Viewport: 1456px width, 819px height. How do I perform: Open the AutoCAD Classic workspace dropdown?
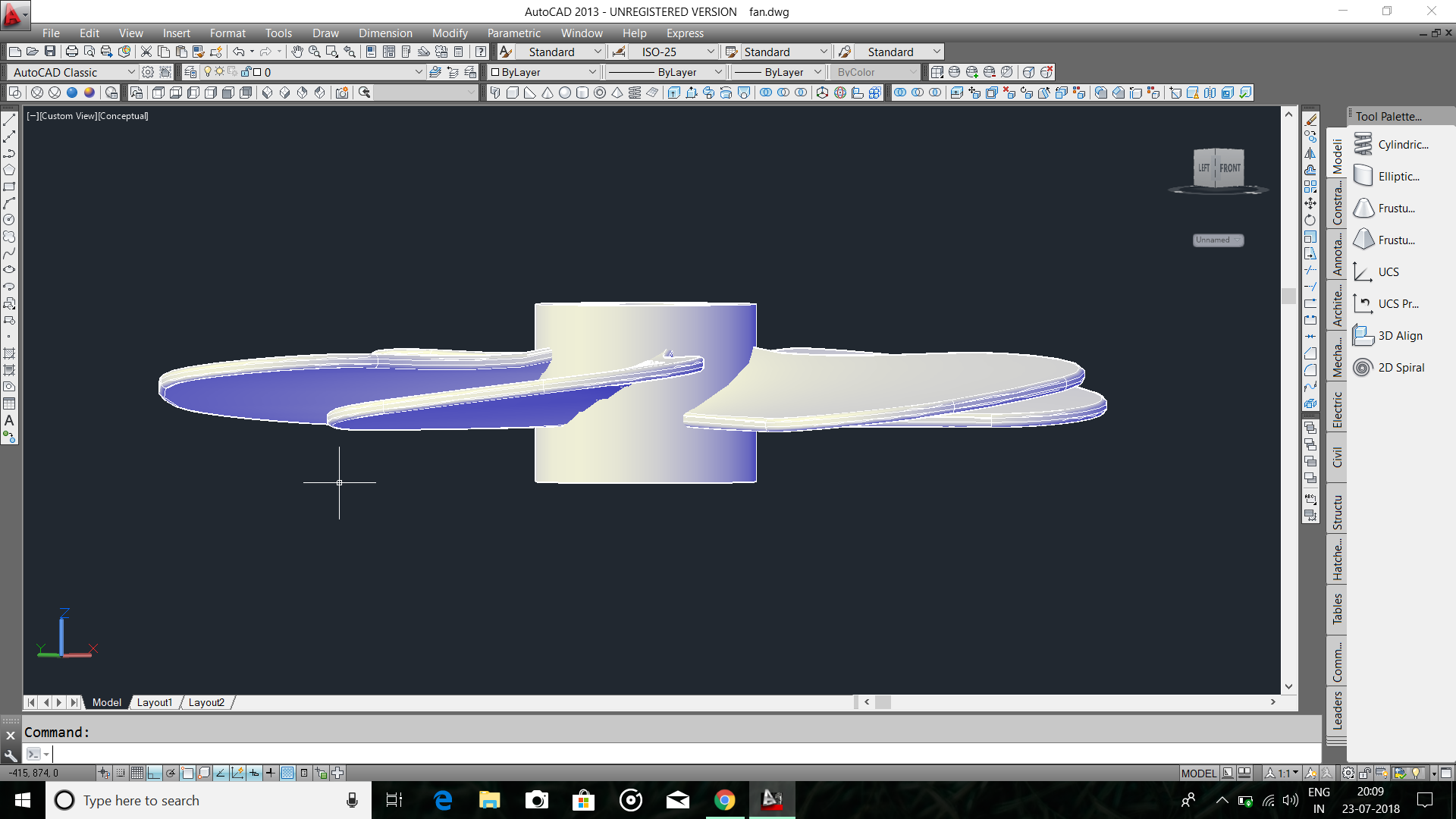[130, 72]
